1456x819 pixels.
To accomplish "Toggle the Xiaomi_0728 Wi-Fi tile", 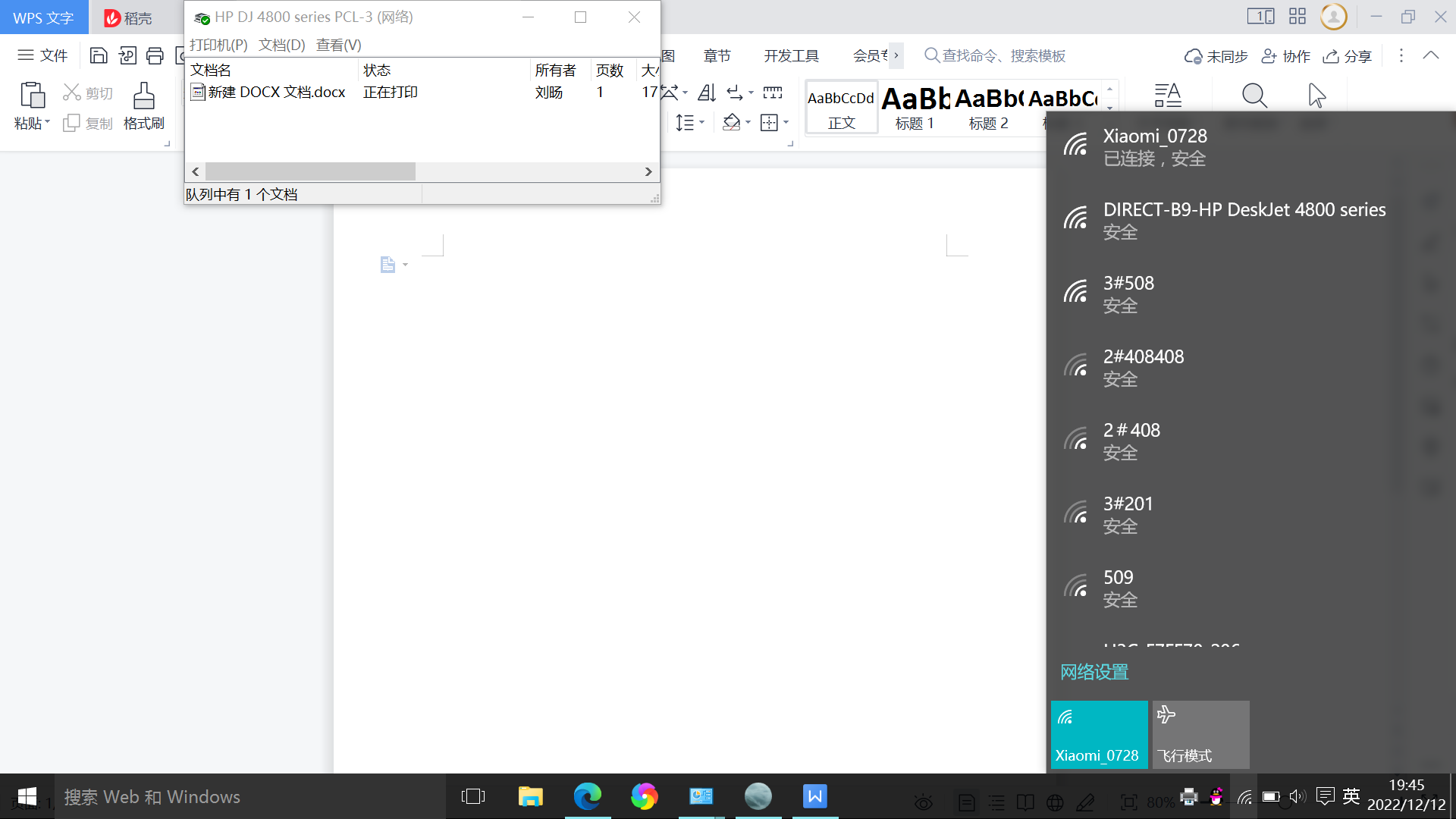I will click(1099, 734).
